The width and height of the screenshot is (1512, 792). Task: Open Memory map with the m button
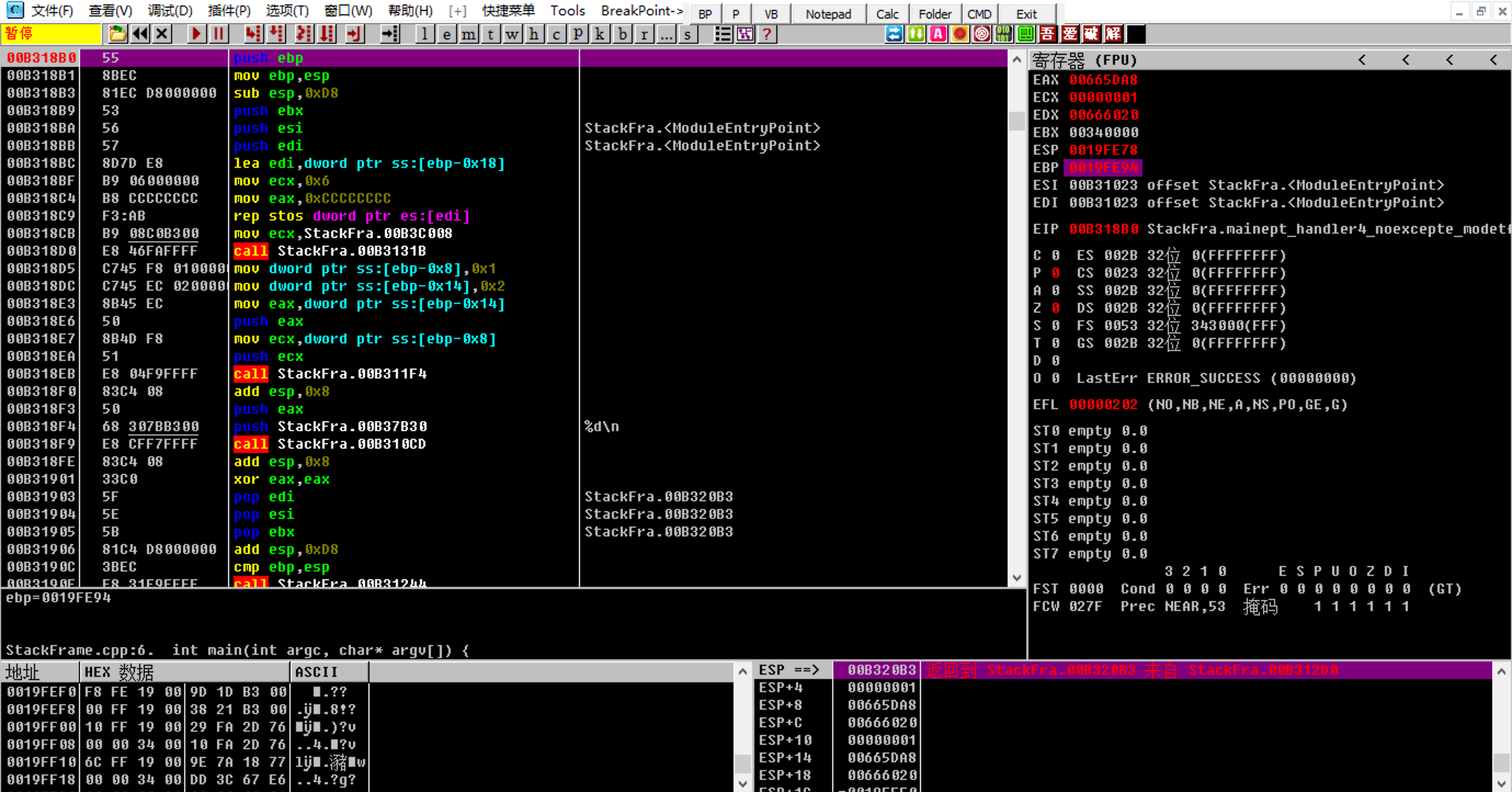pyautogui.click(x=468, y=34)
